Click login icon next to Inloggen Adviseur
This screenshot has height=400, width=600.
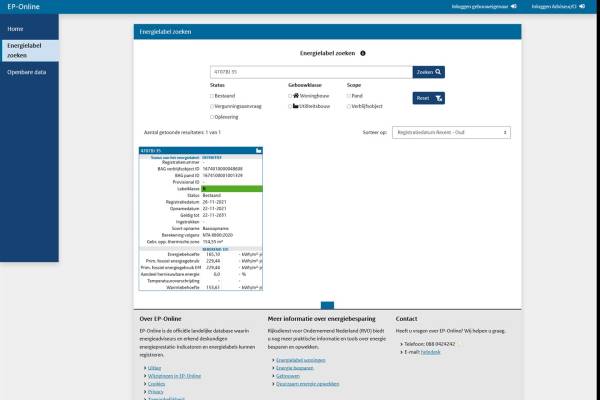point(582,7)
